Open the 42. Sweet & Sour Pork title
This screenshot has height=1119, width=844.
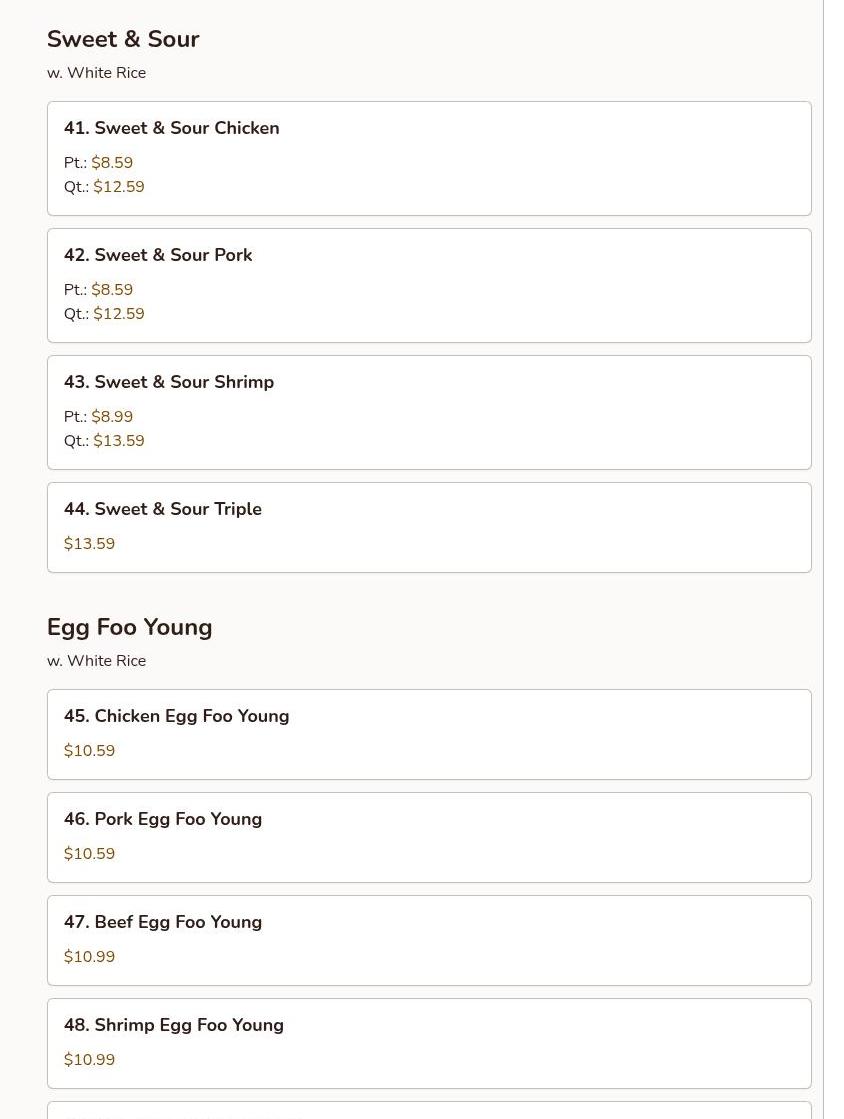click(x=158, y=255)
